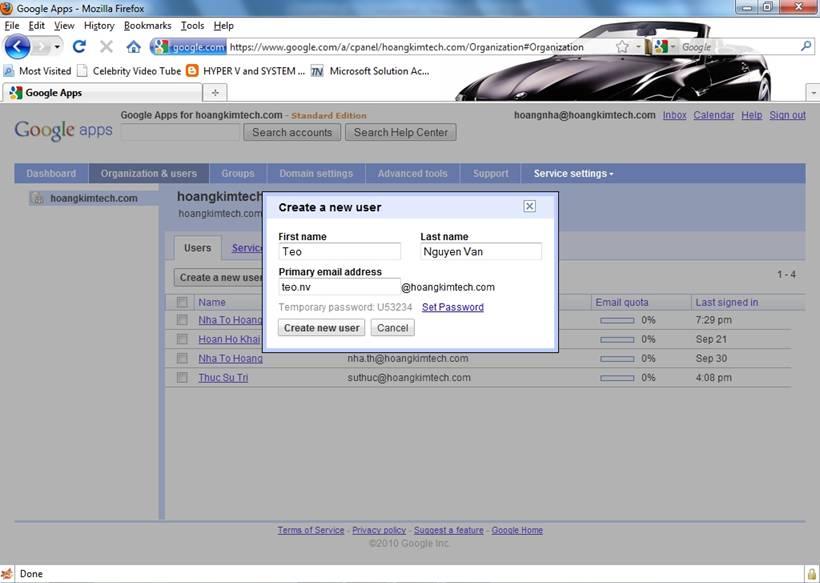The image size is (820, 583).
Task: Open the search engine selector dropdown
Action: click(673, 47)
